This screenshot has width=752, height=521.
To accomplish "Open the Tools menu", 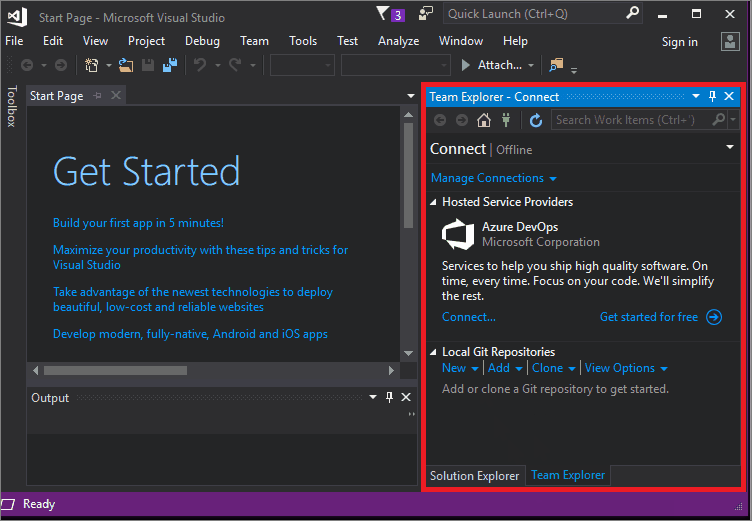I will click(303, 41).
